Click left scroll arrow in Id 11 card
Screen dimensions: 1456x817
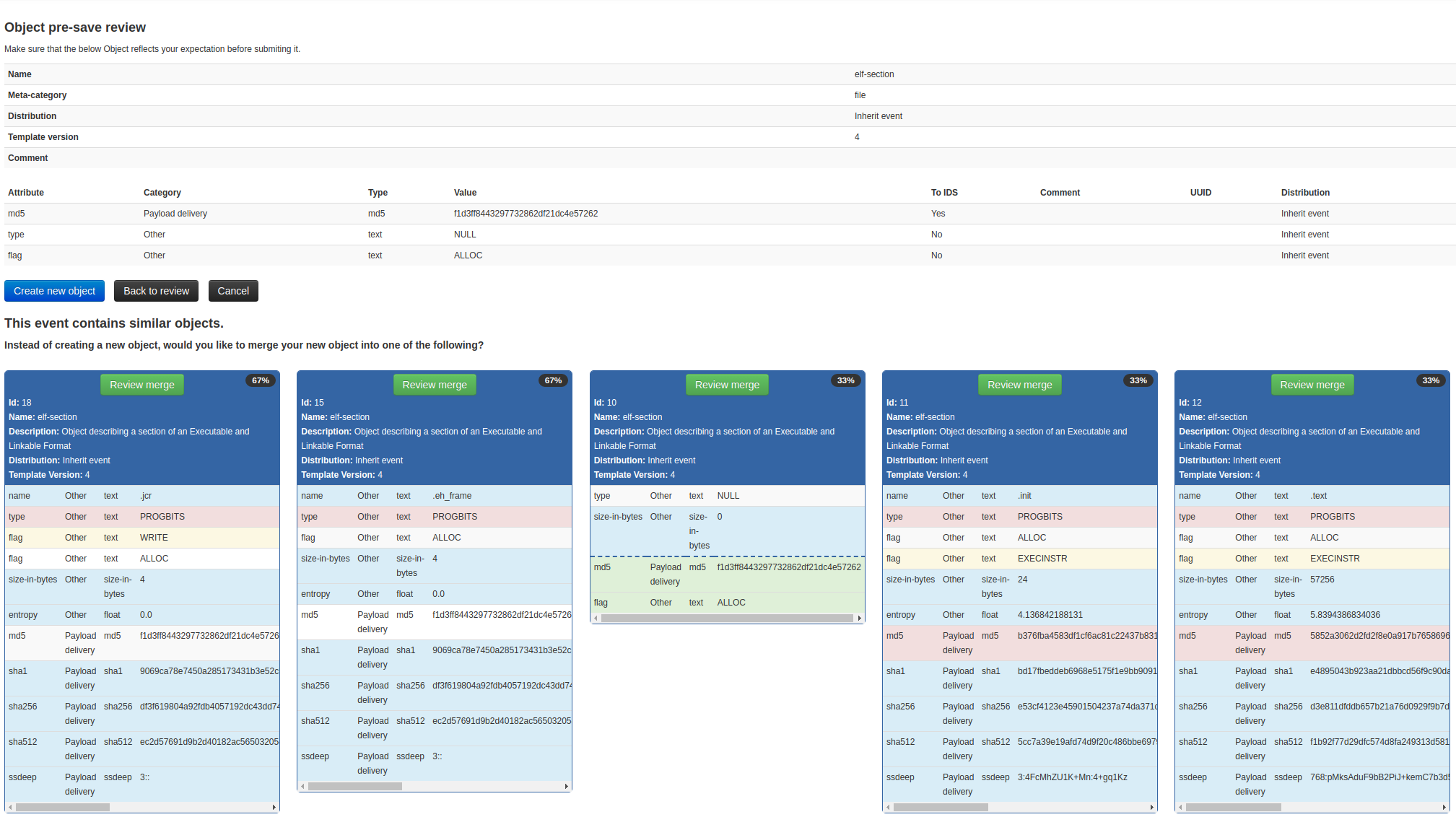point(888,808)
